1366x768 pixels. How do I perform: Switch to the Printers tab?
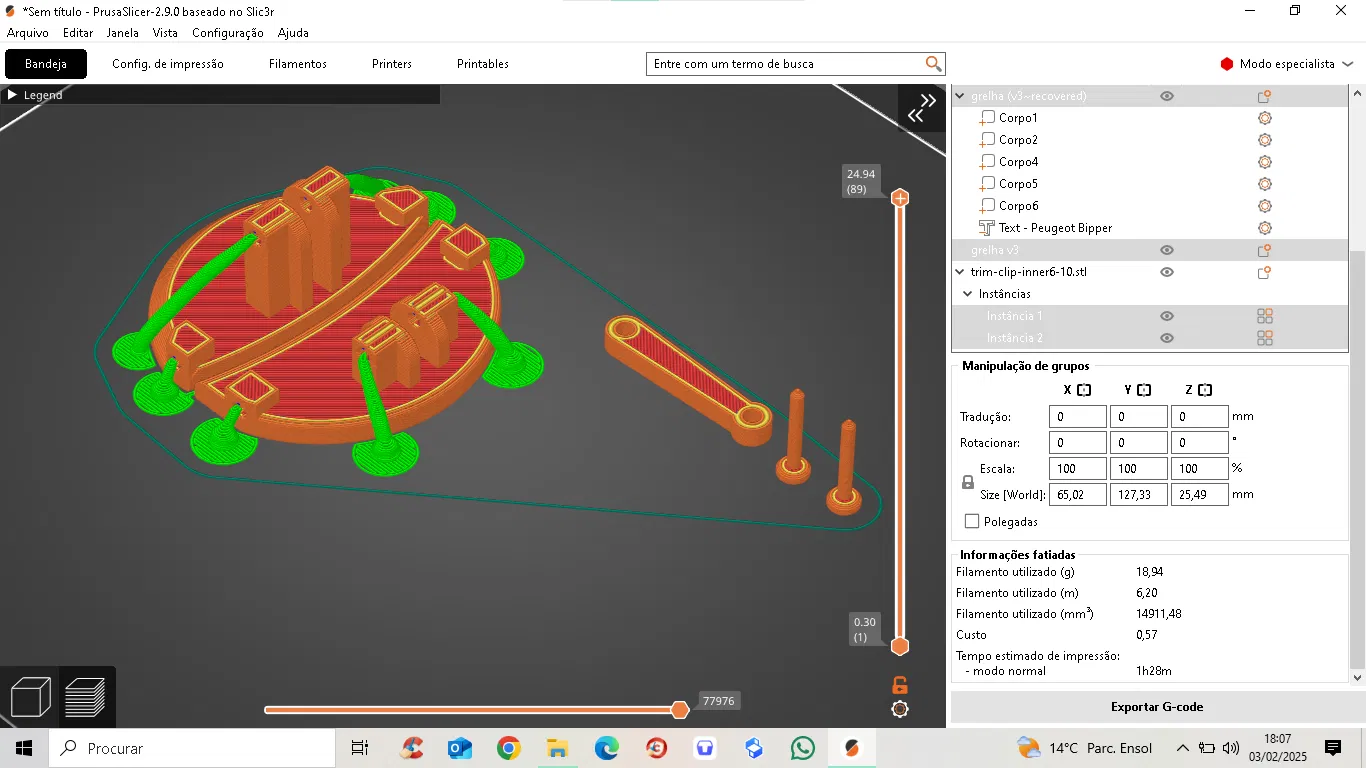(x=392, y=64)
